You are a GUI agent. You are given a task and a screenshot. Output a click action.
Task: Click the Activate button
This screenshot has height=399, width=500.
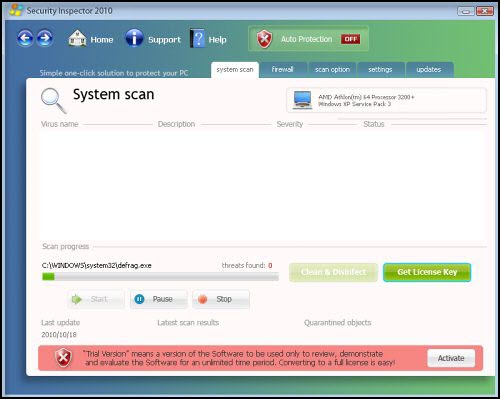tap(451, 358)
